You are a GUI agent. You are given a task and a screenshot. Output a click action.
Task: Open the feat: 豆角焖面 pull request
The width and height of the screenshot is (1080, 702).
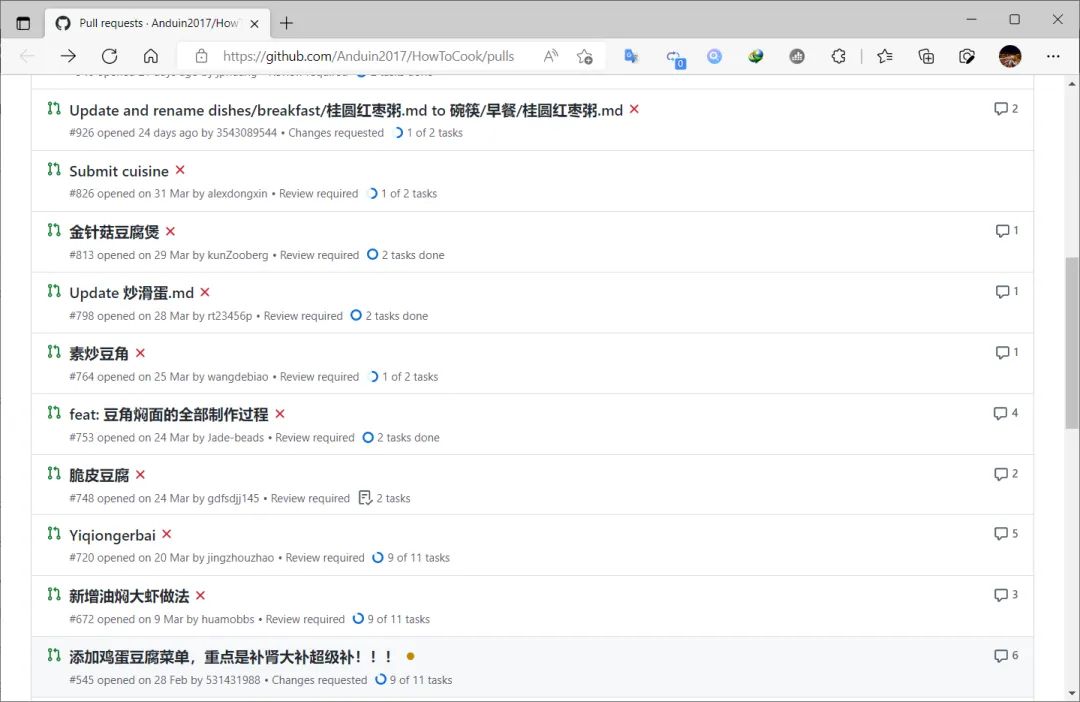(x=169, y=415)
